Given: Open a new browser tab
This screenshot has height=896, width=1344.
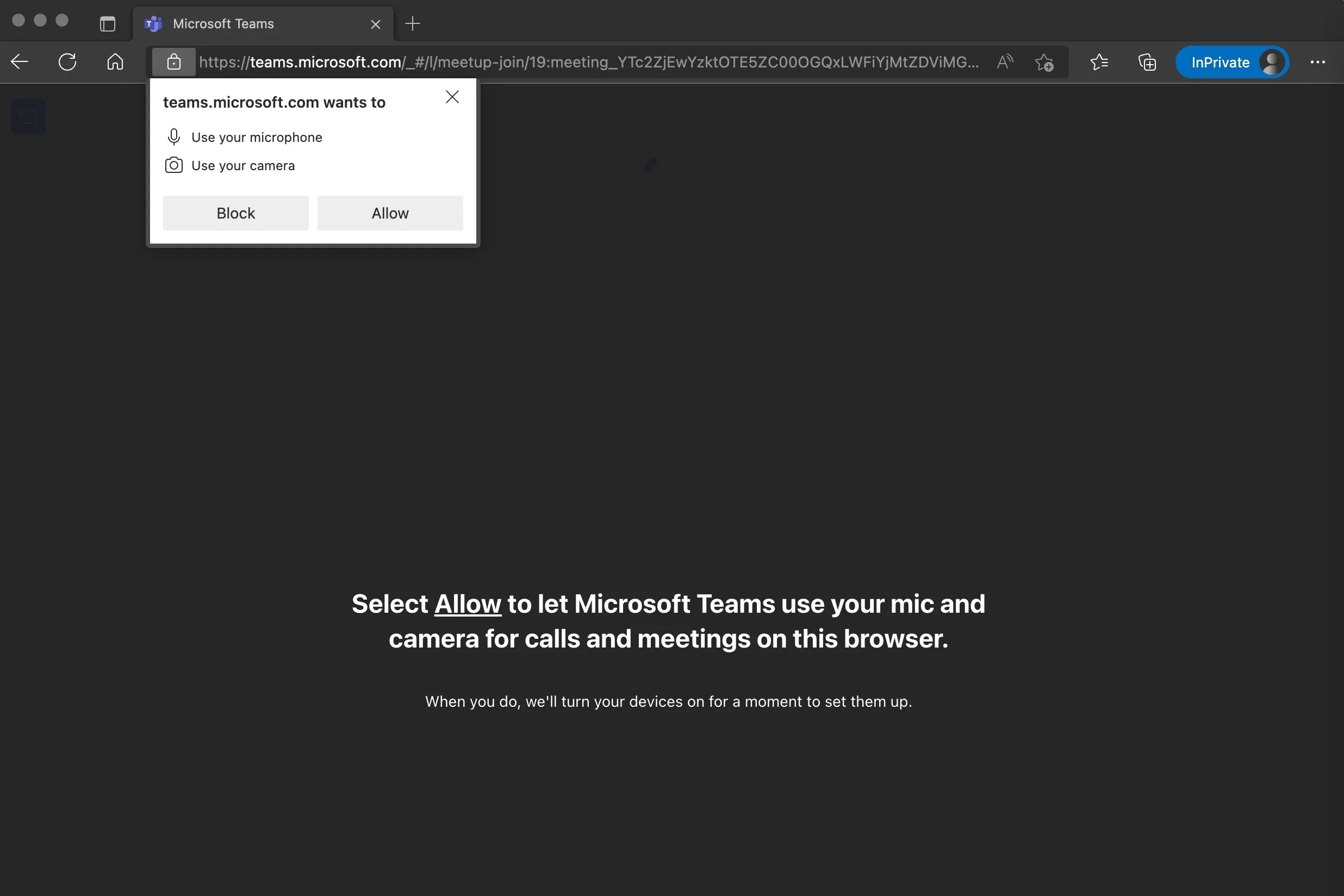Looking at the screenshot, I should (x=412, y=23).
